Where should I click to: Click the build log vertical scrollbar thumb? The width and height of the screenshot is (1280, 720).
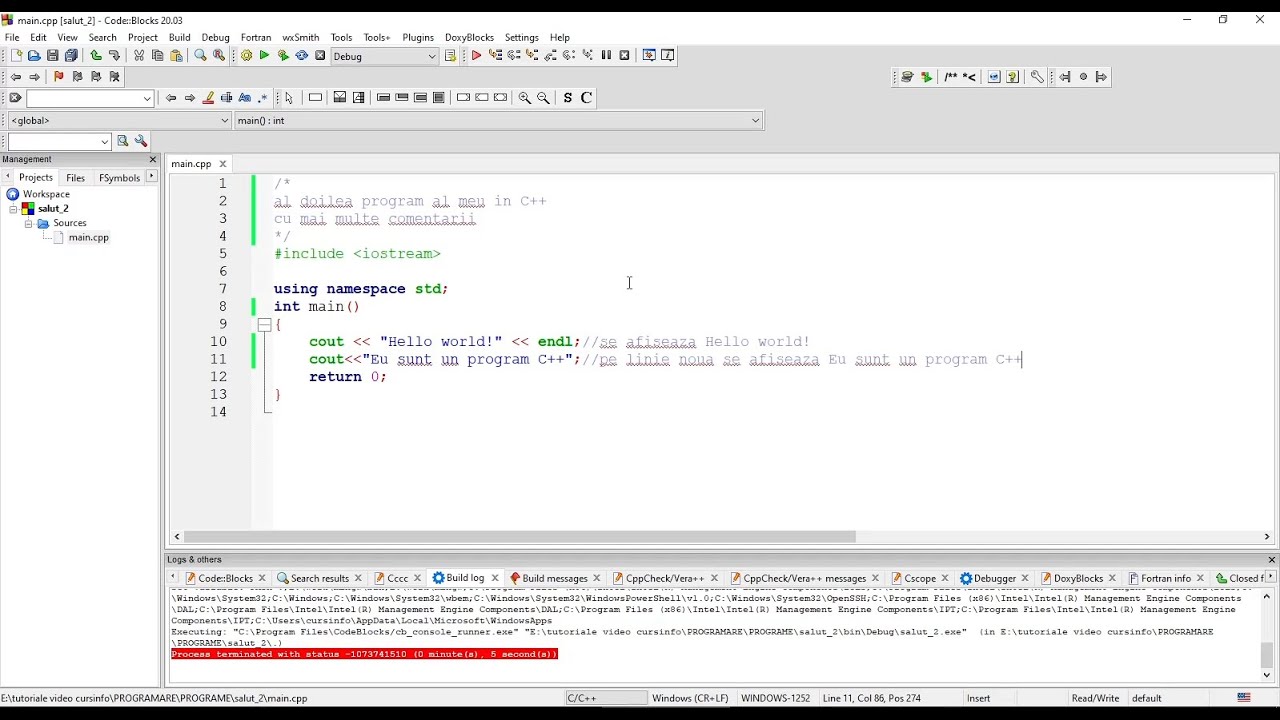pos(1267,655)
